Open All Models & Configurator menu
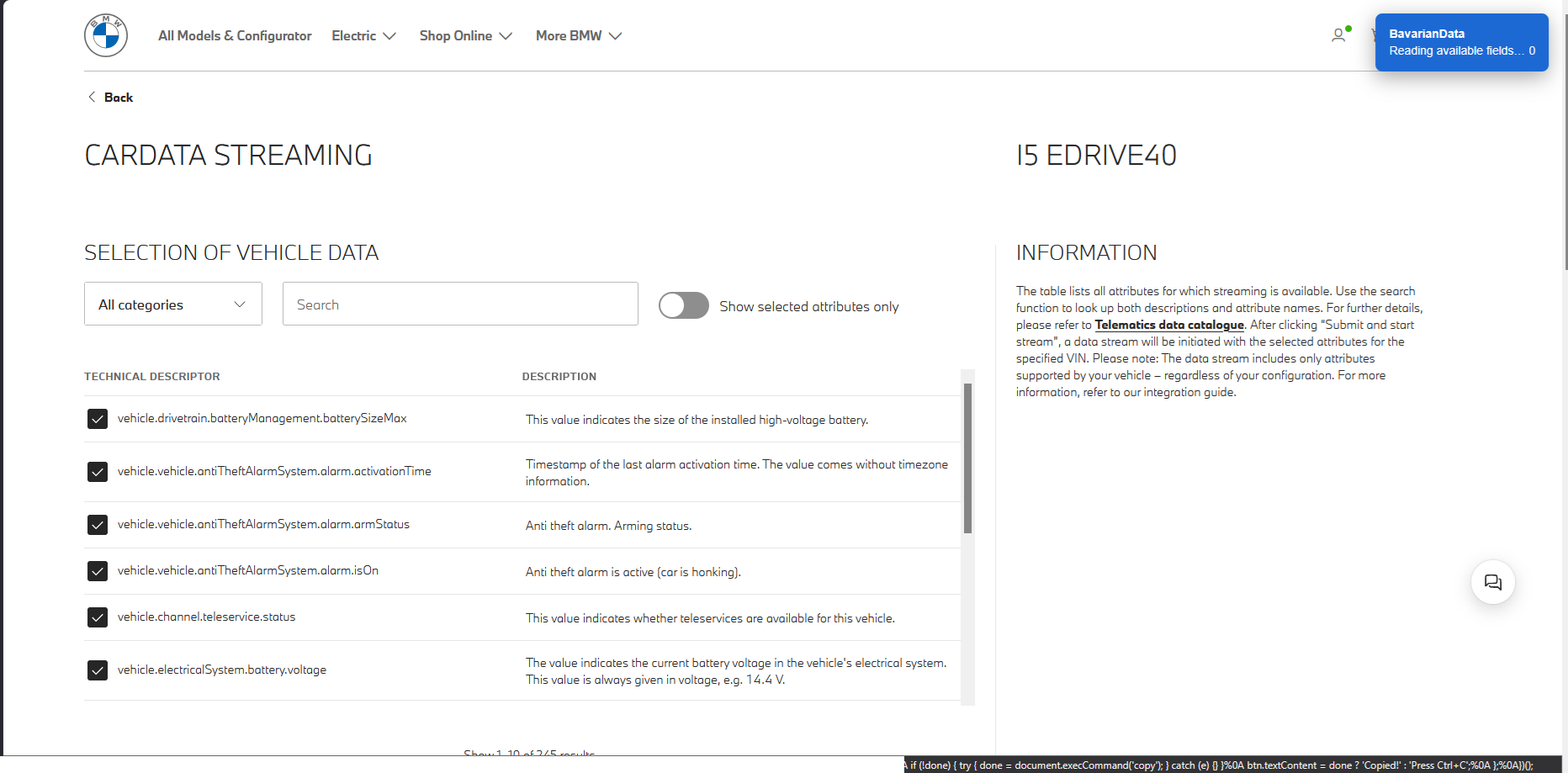The image size is (1568, 773). (x=235, y=36)
